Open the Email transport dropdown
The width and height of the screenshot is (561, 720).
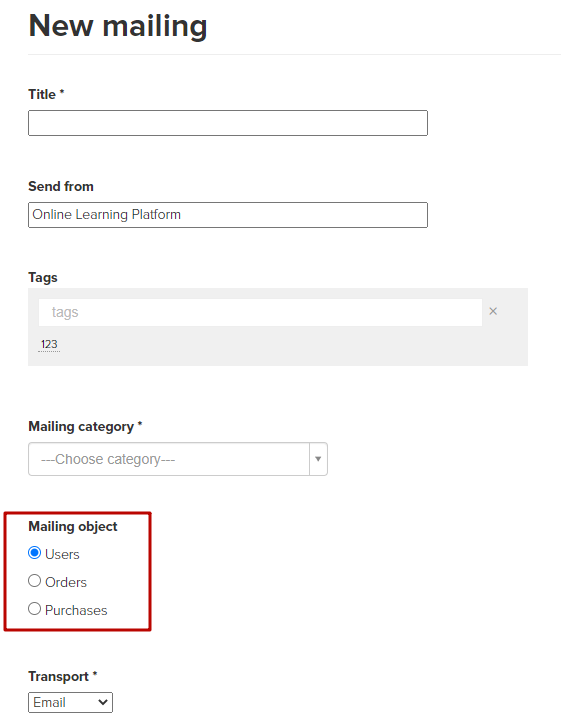[x=70, y=702]
